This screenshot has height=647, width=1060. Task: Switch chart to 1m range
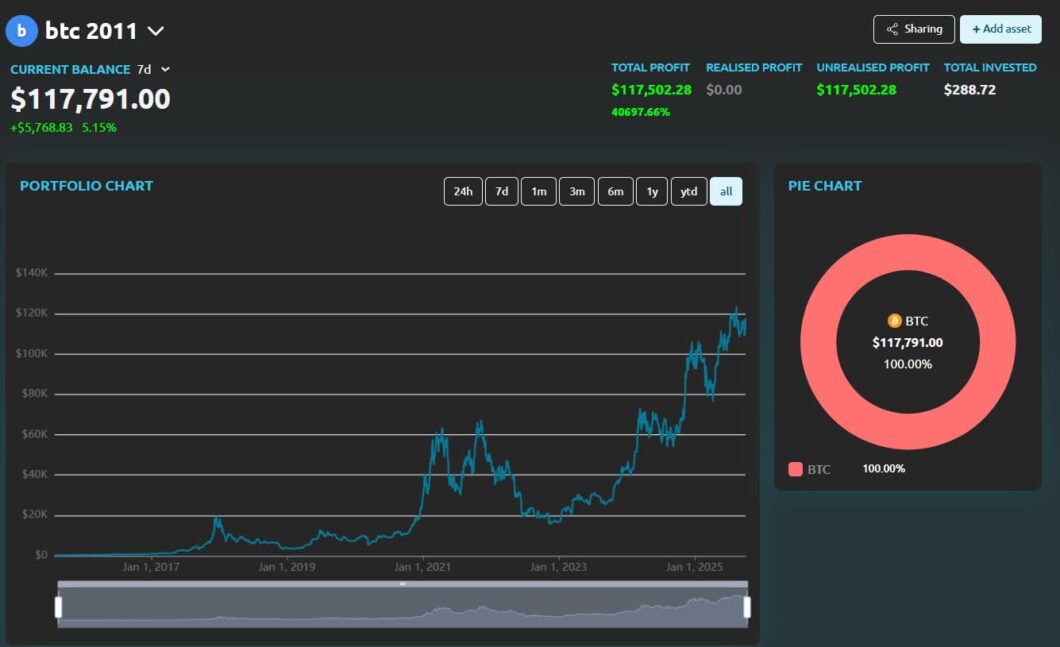538,191
